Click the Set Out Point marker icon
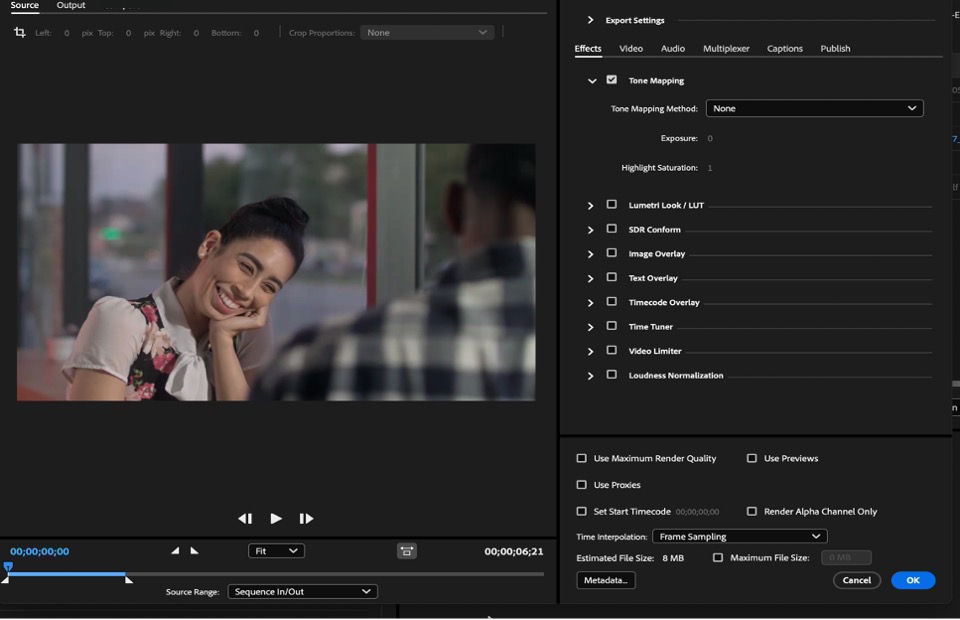Viewport: 960px width, 620px height. click(194, 551)
